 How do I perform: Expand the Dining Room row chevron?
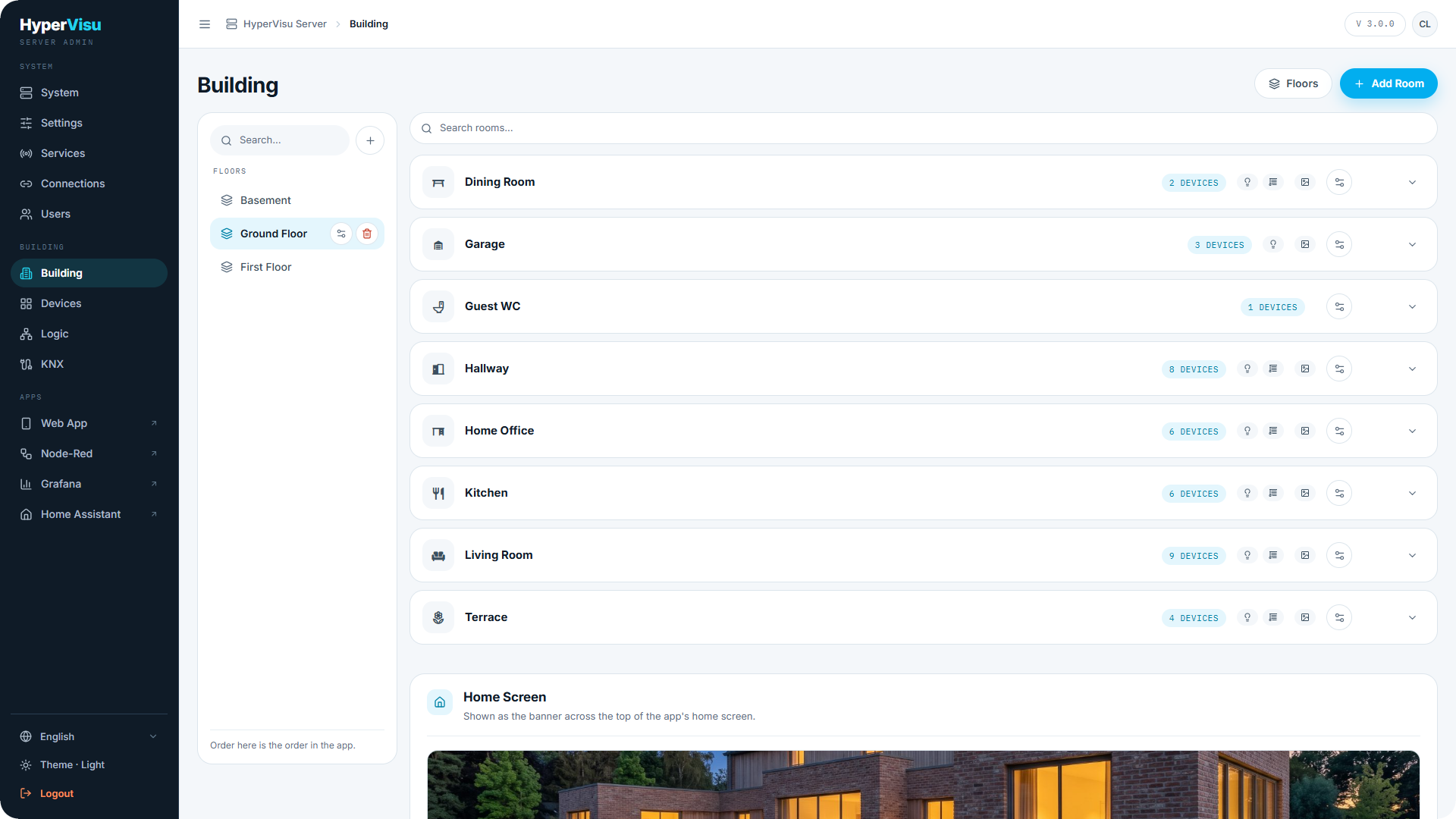tap(1412, 182)
